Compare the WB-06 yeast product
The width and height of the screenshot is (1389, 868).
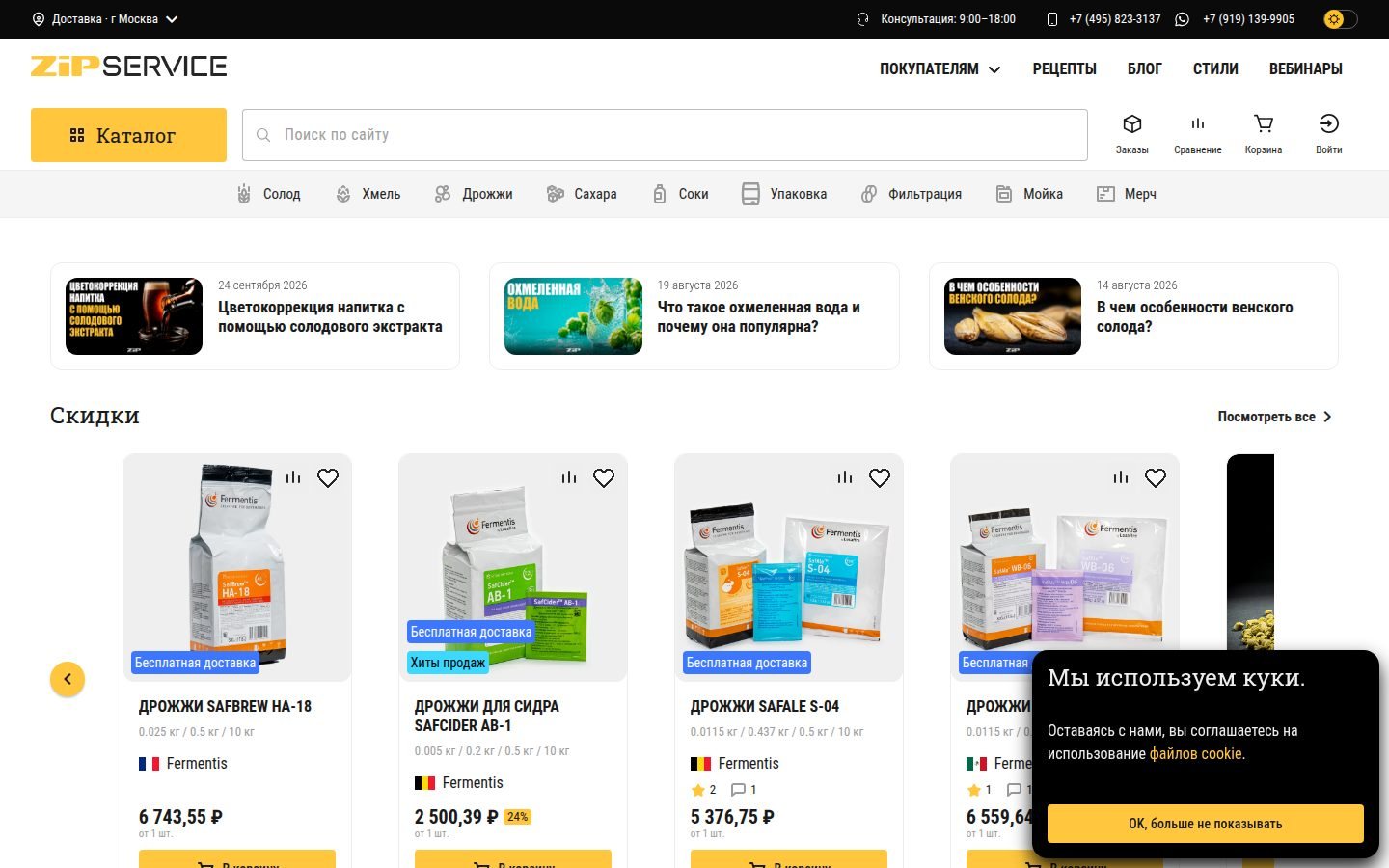point(1121,477)
